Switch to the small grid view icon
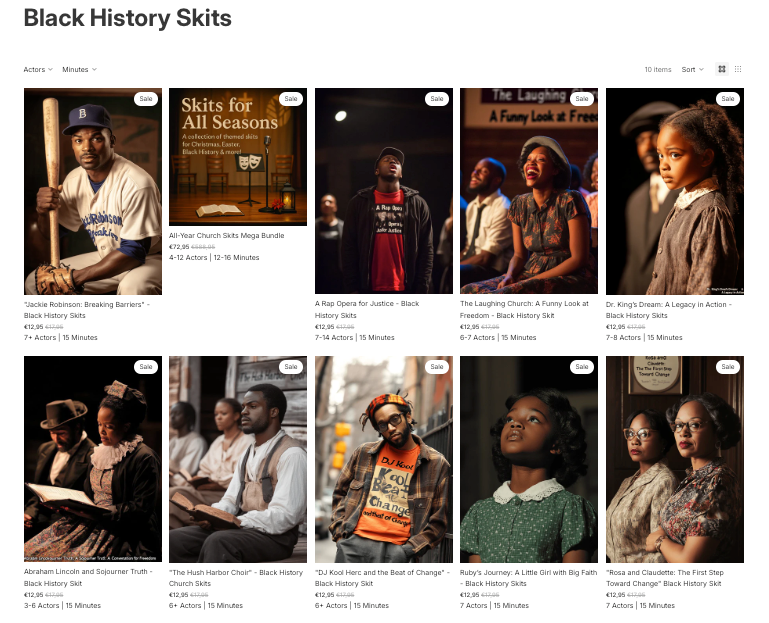The width and height of the screenshot is (769, 623). [x=738, y=69]
